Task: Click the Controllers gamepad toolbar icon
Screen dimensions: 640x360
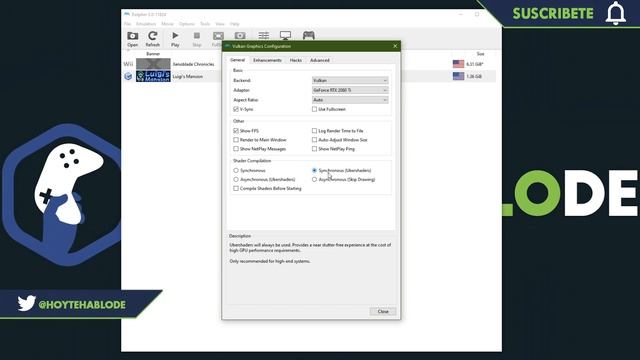Action: click(x=309, y=36)
